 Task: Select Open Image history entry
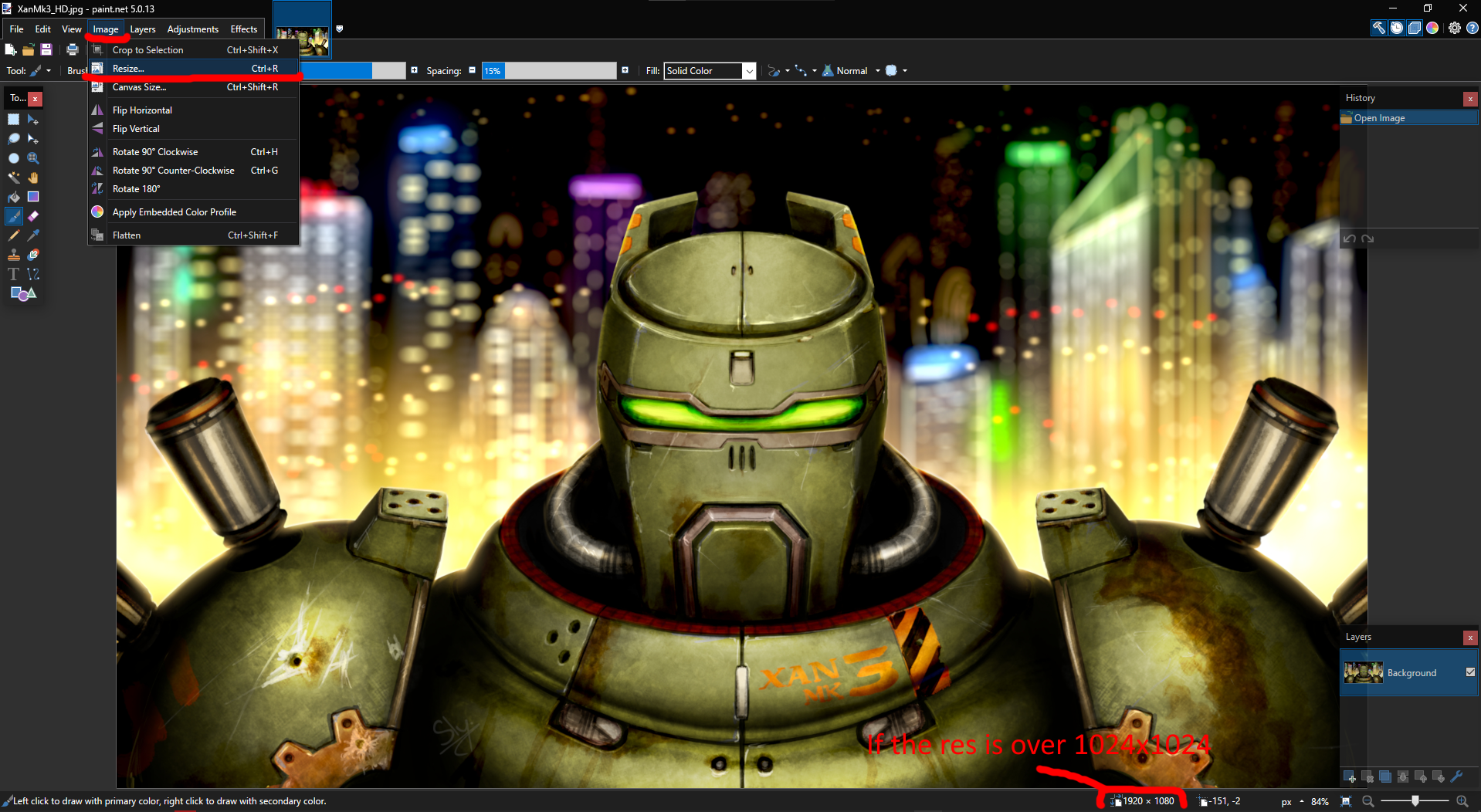pos(1409,118)
